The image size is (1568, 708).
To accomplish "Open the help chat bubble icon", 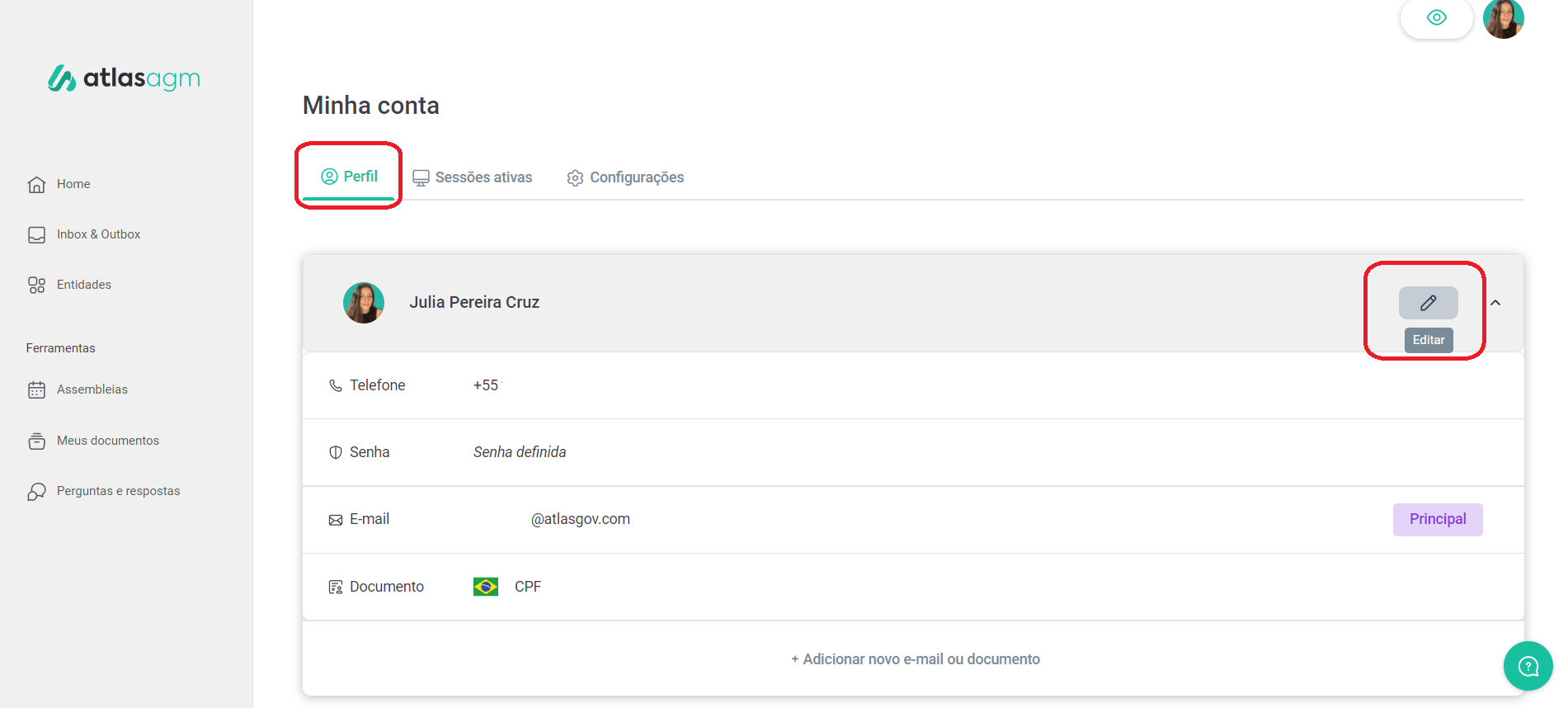I will (x=1528, y=665).
